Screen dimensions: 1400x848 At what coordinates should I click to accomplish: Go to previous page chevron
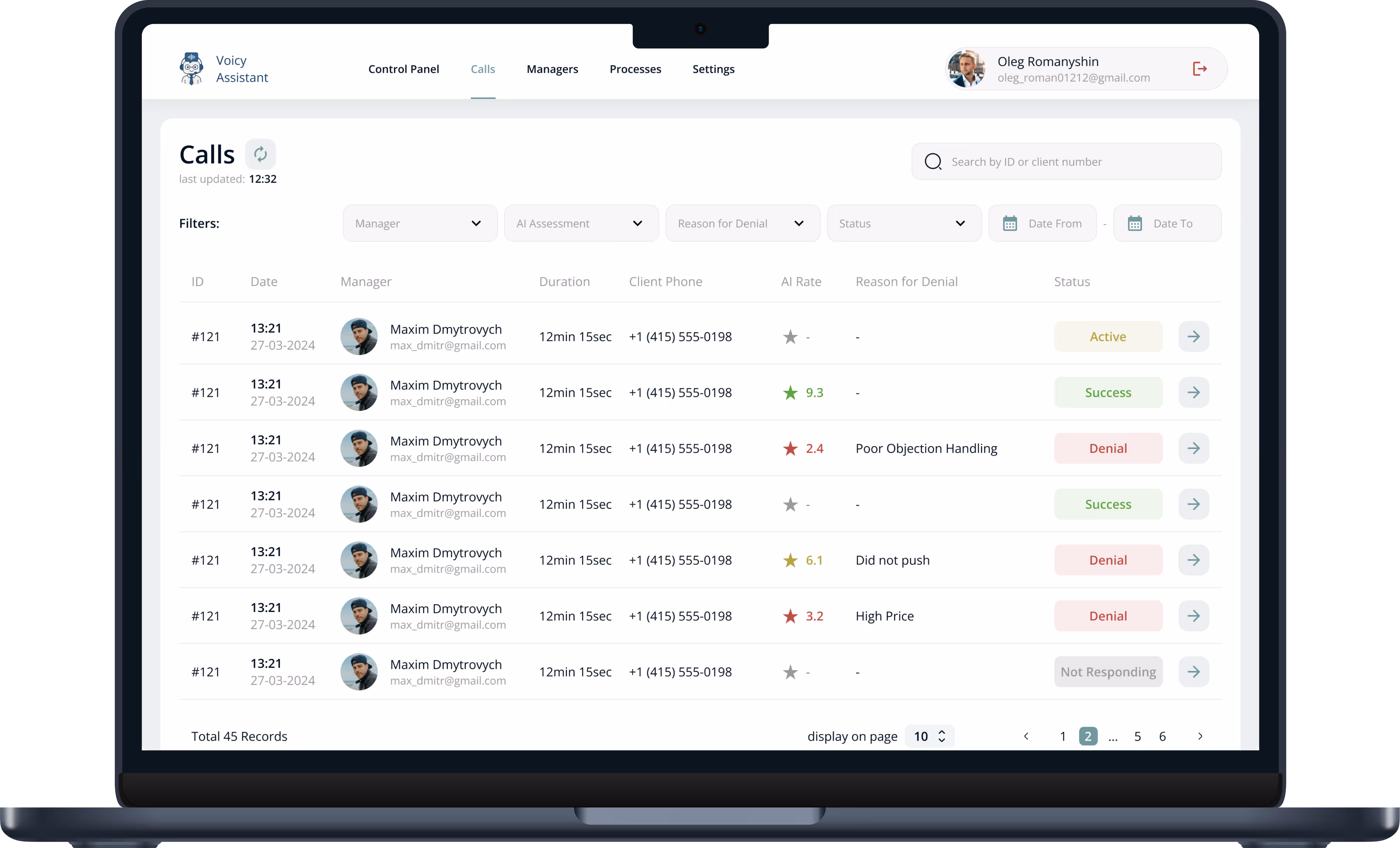click(1026, 737)
